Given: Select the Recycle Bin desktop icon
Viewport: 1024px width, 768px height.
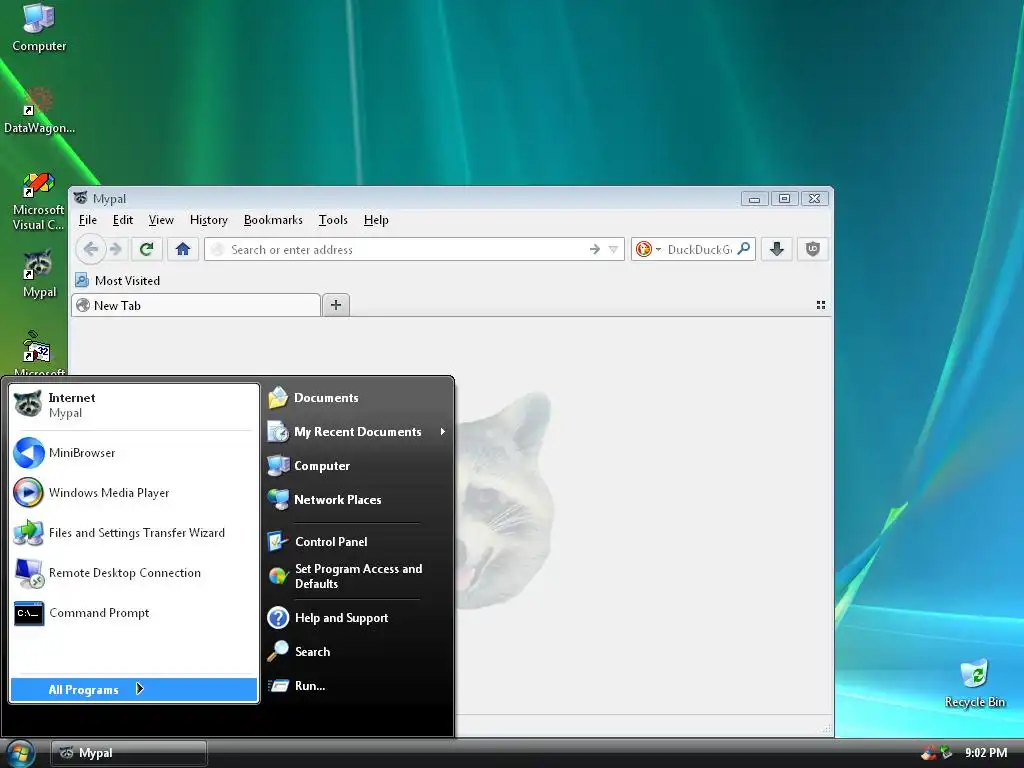Looking at the screenshot, I should point(975,684).
